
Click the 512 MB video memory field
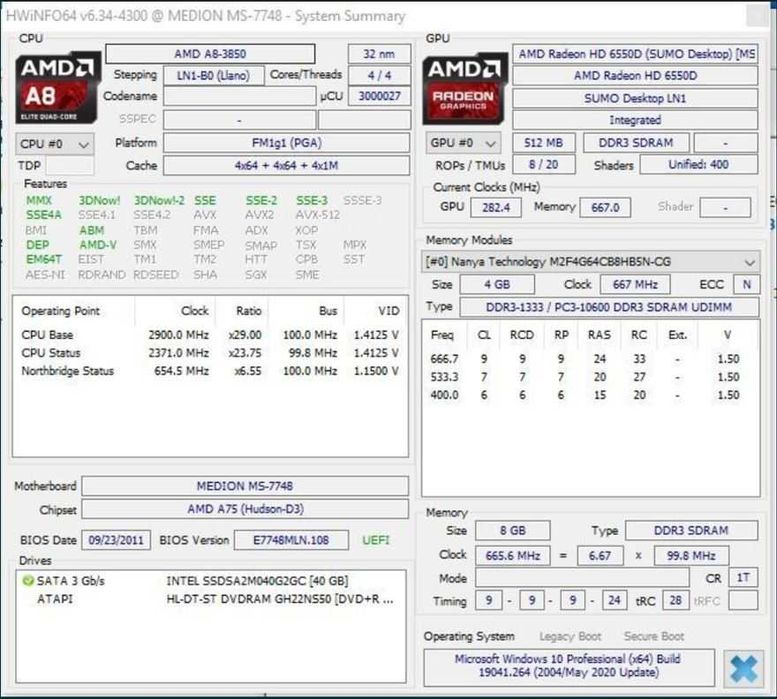(x=544, y=143)
